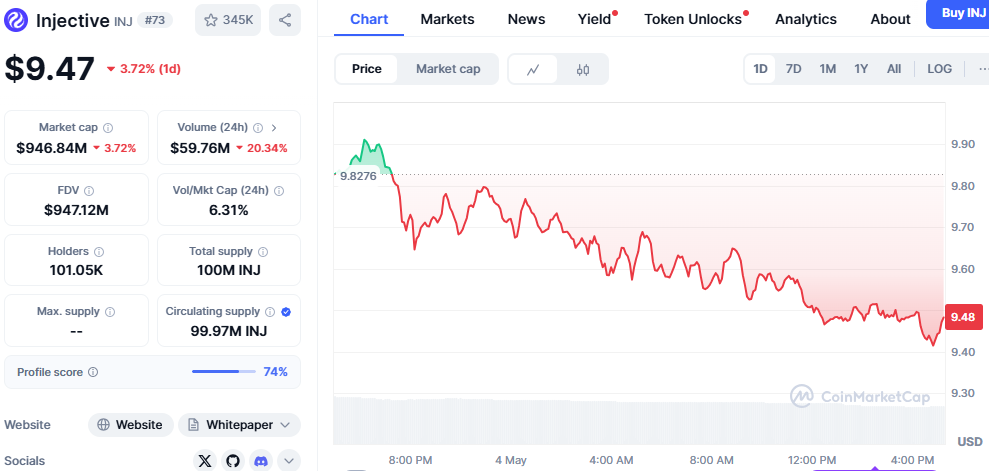The height and width of the screenshot is (471, 989).
Task: Open the Discord social icon
Action: tap(261, 461)
